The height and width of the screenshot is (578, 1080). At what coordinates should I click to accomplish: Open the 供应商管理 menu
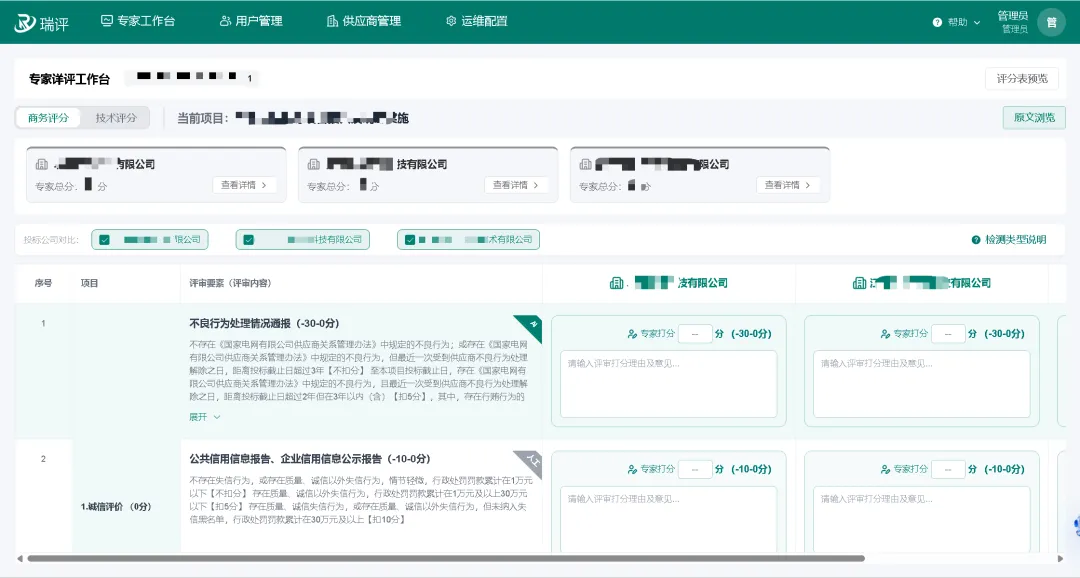pos(364,21)
